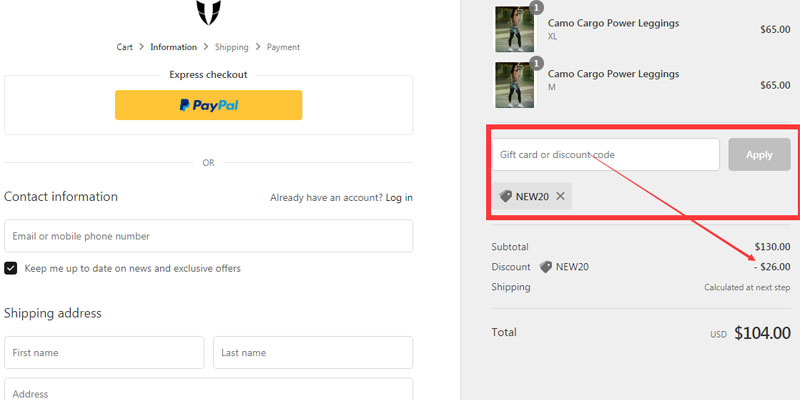Toggle the news and exclusive offers checkbox
Image resolution: width=800 pixels, height=400 pixels.
(11, 268)
